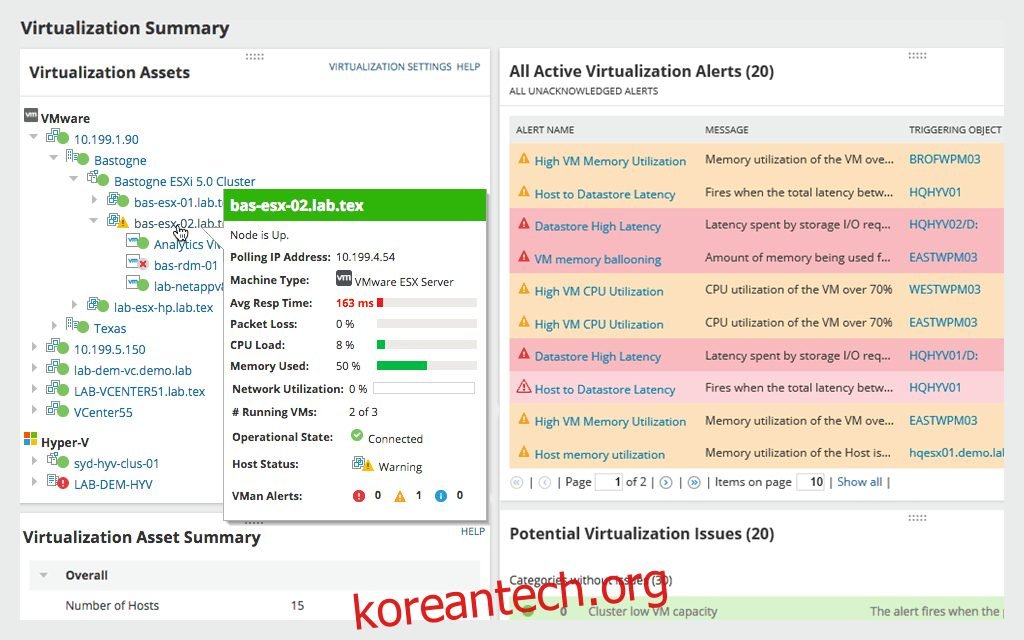This screenshot has height=640, width=1024.
Task: Click Show all alerts link
Action: (859, 482)
